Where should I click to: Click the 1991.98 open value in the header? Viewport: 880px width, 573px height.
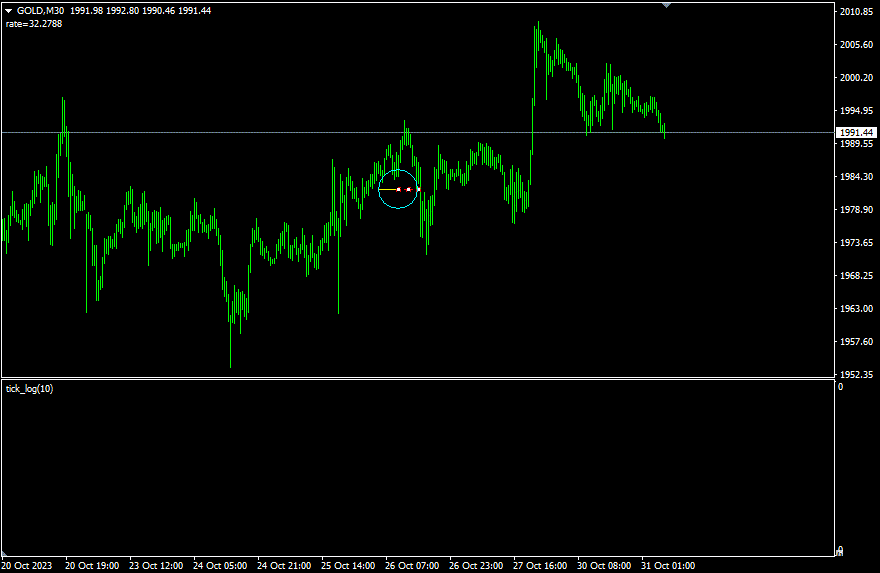pos(86,11)
